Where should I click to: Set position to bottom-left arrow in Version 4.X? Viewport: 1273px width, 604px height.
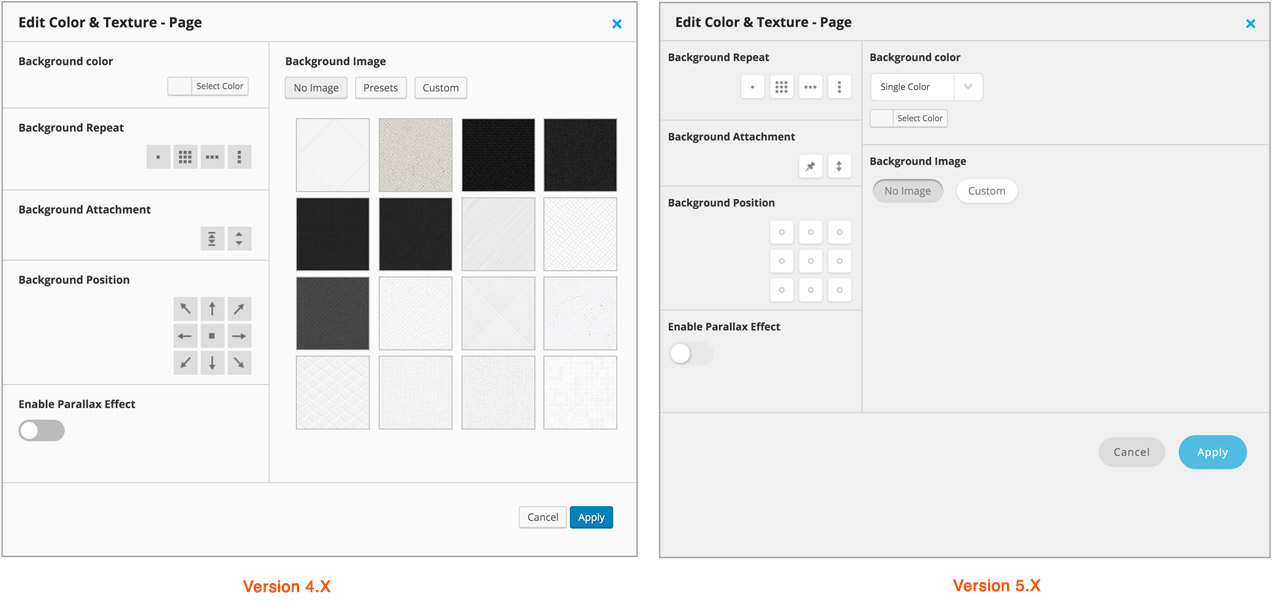click(185, 363)
